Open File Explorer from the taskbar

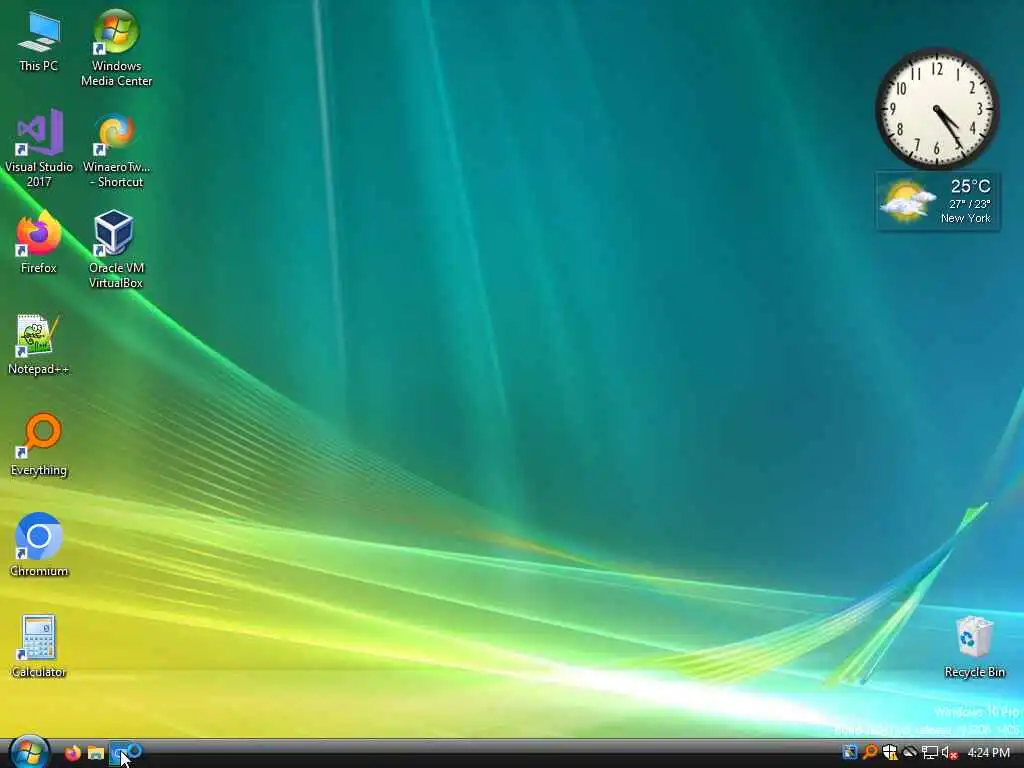coord(96,753)
